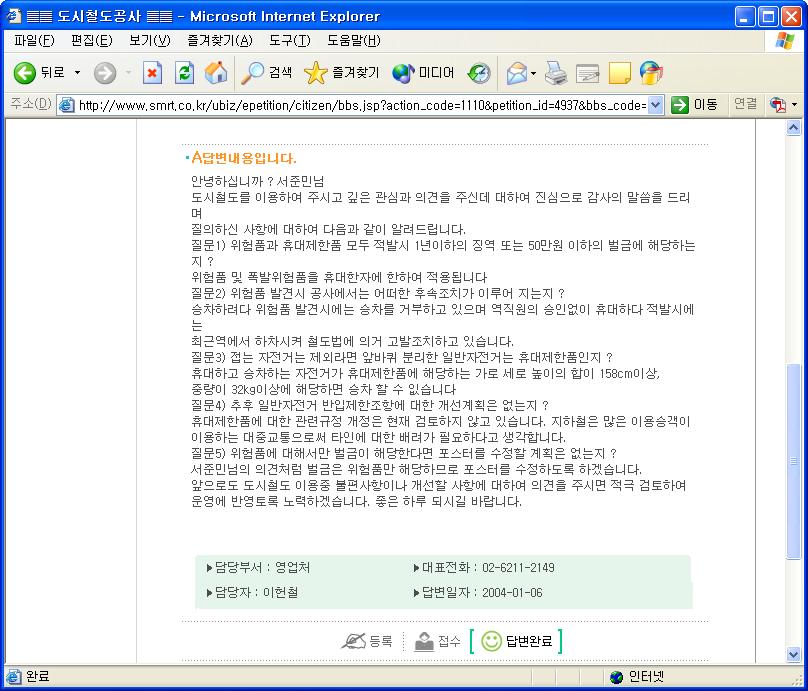Go to the Home page icon
Screen dimensions: 808x691
click(215, 73)
